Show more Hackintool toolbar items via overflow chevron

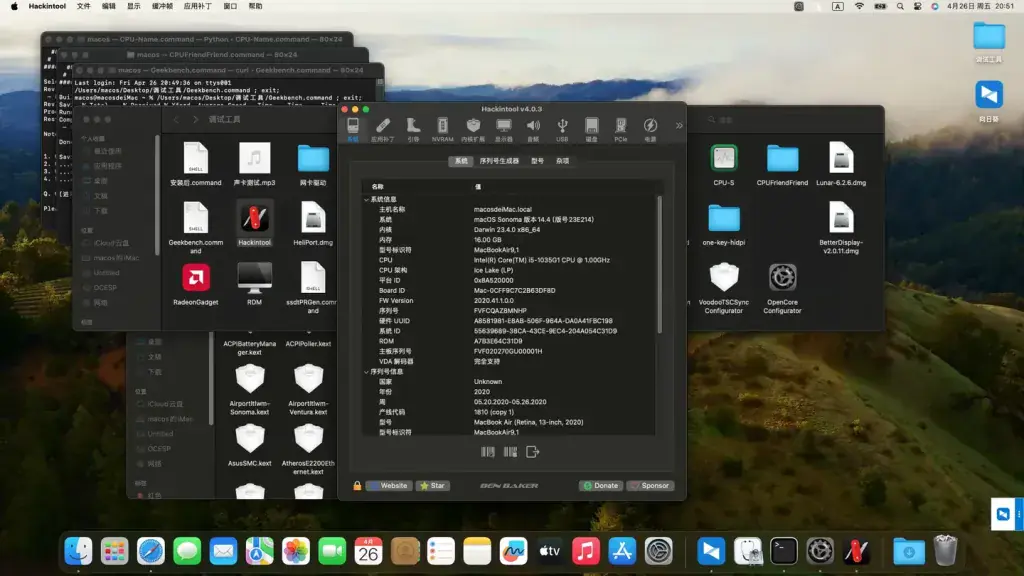679,125
